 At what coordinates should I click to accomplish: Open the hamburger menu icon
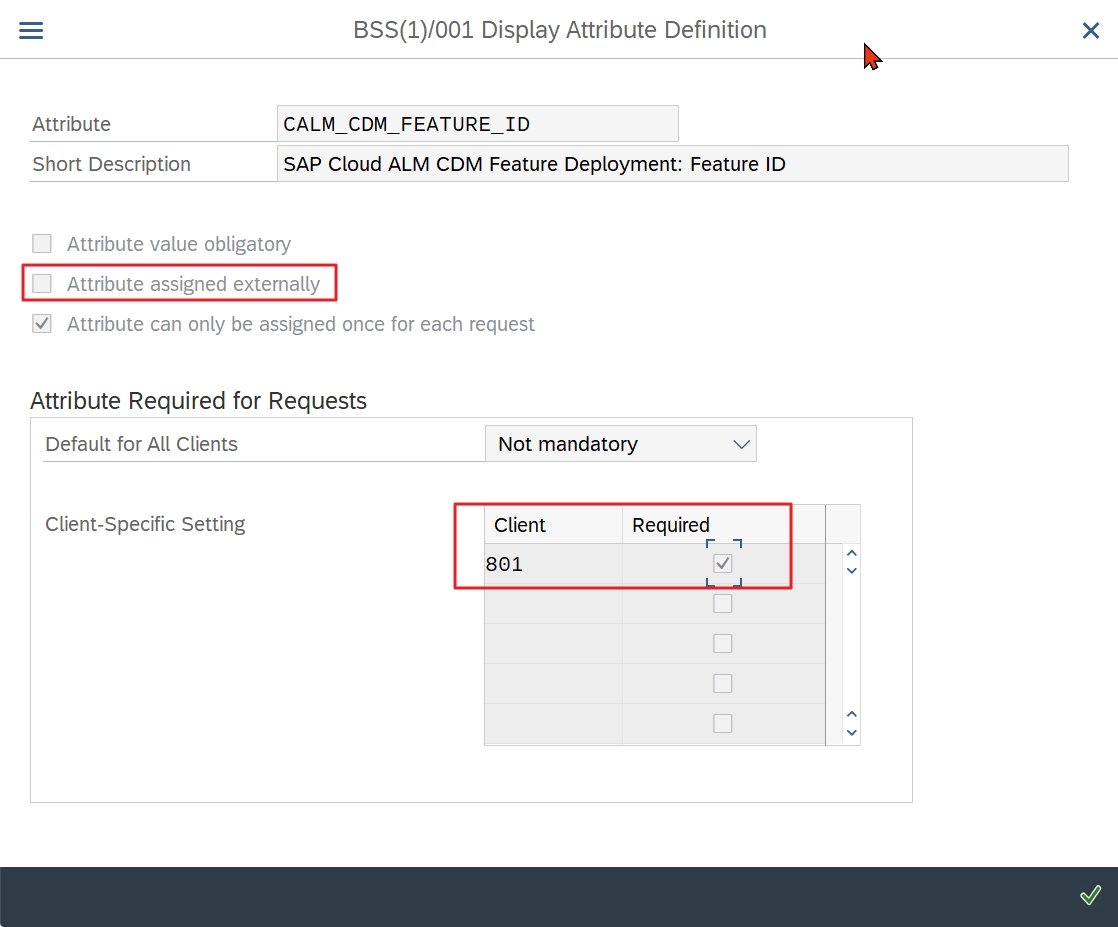pos(31,30)
